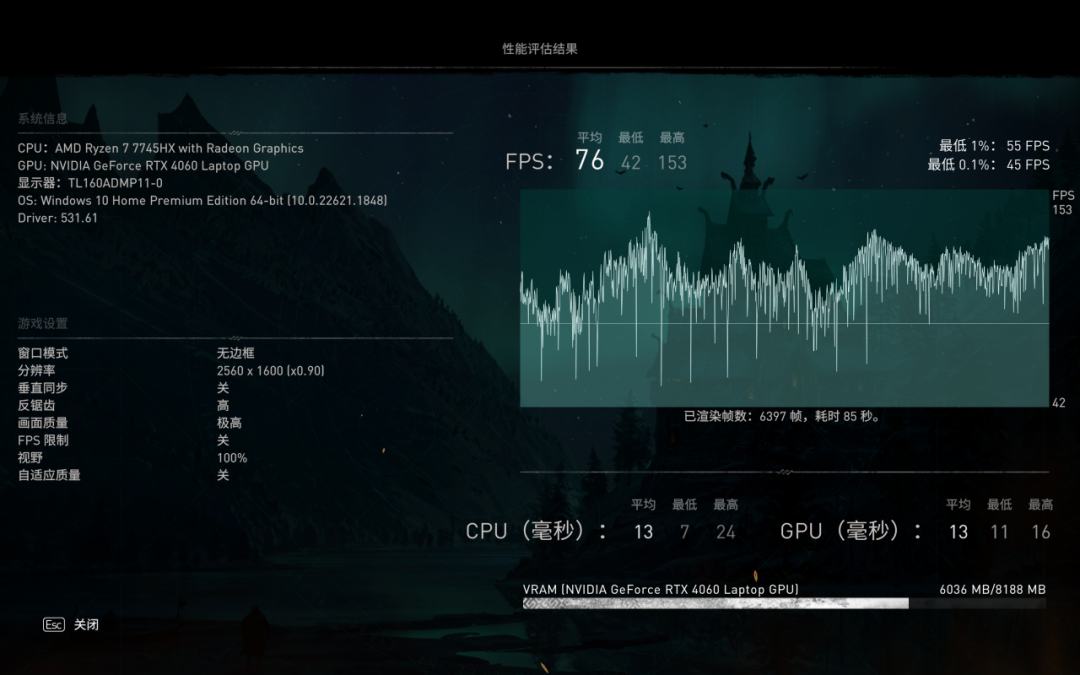
Task: Click the CPU minimum value 7
Action: [x=685, y=532]
